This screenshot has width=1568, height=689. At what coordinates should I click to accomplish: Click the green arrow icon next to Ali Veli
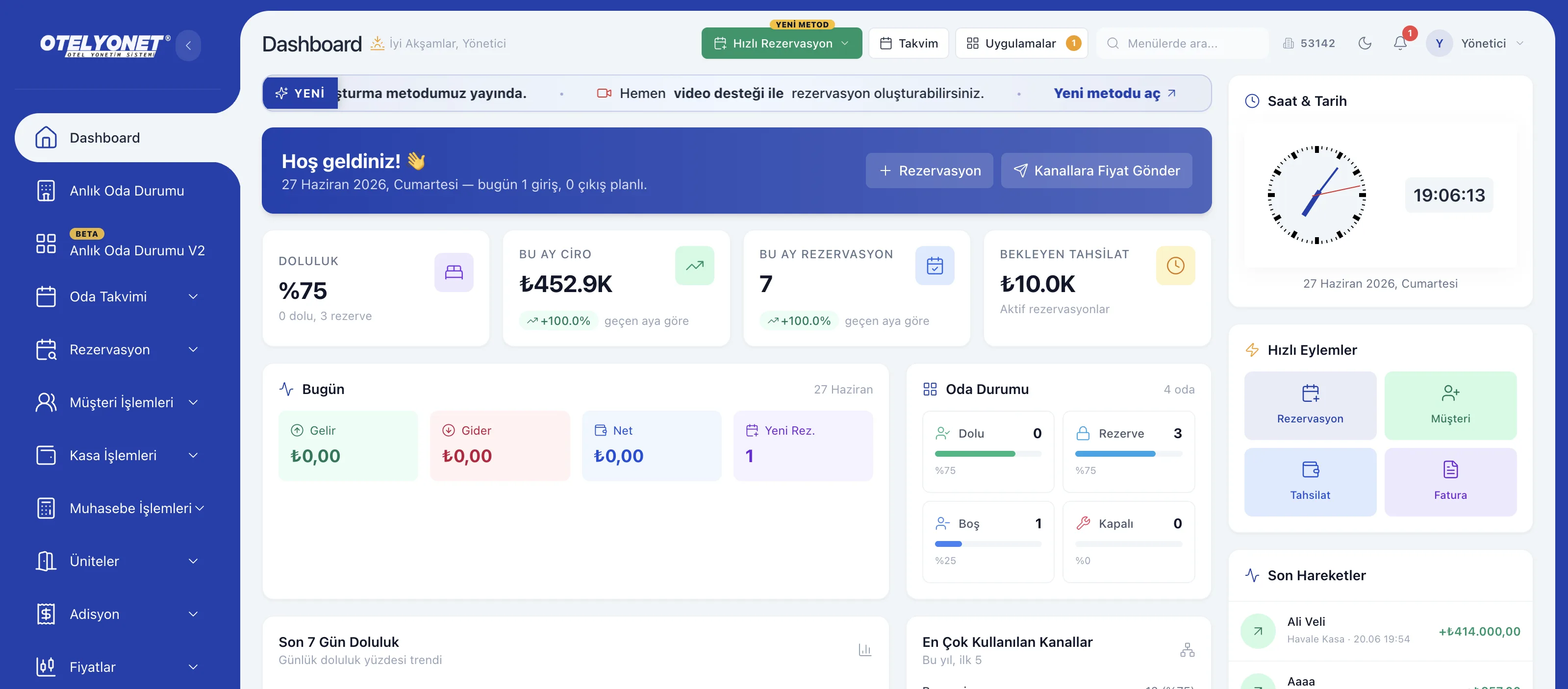[1258, 631]
